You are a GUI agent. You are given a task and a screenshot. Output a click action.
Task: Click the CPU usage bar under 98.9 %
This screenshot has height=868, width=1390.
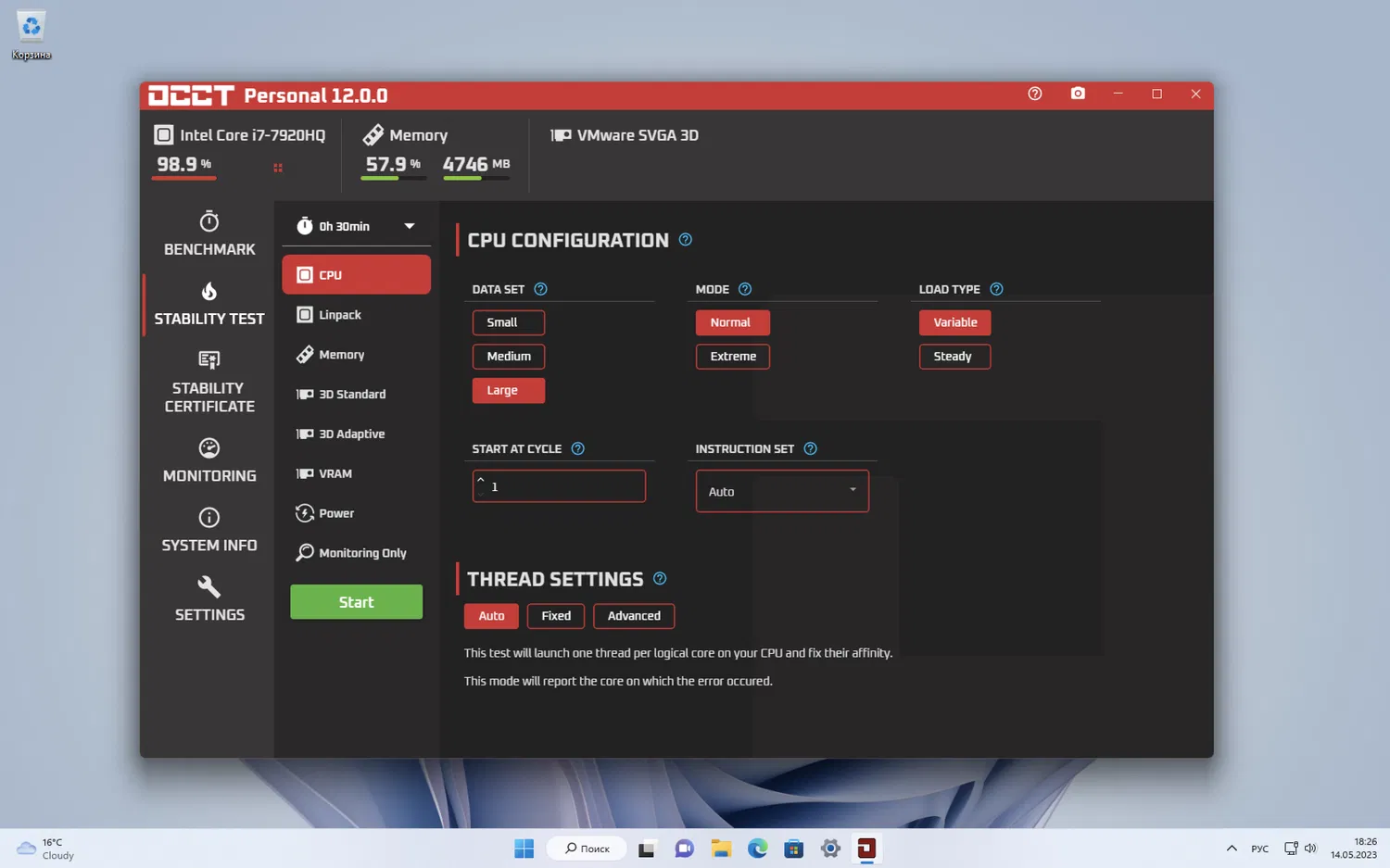point(183,178)
